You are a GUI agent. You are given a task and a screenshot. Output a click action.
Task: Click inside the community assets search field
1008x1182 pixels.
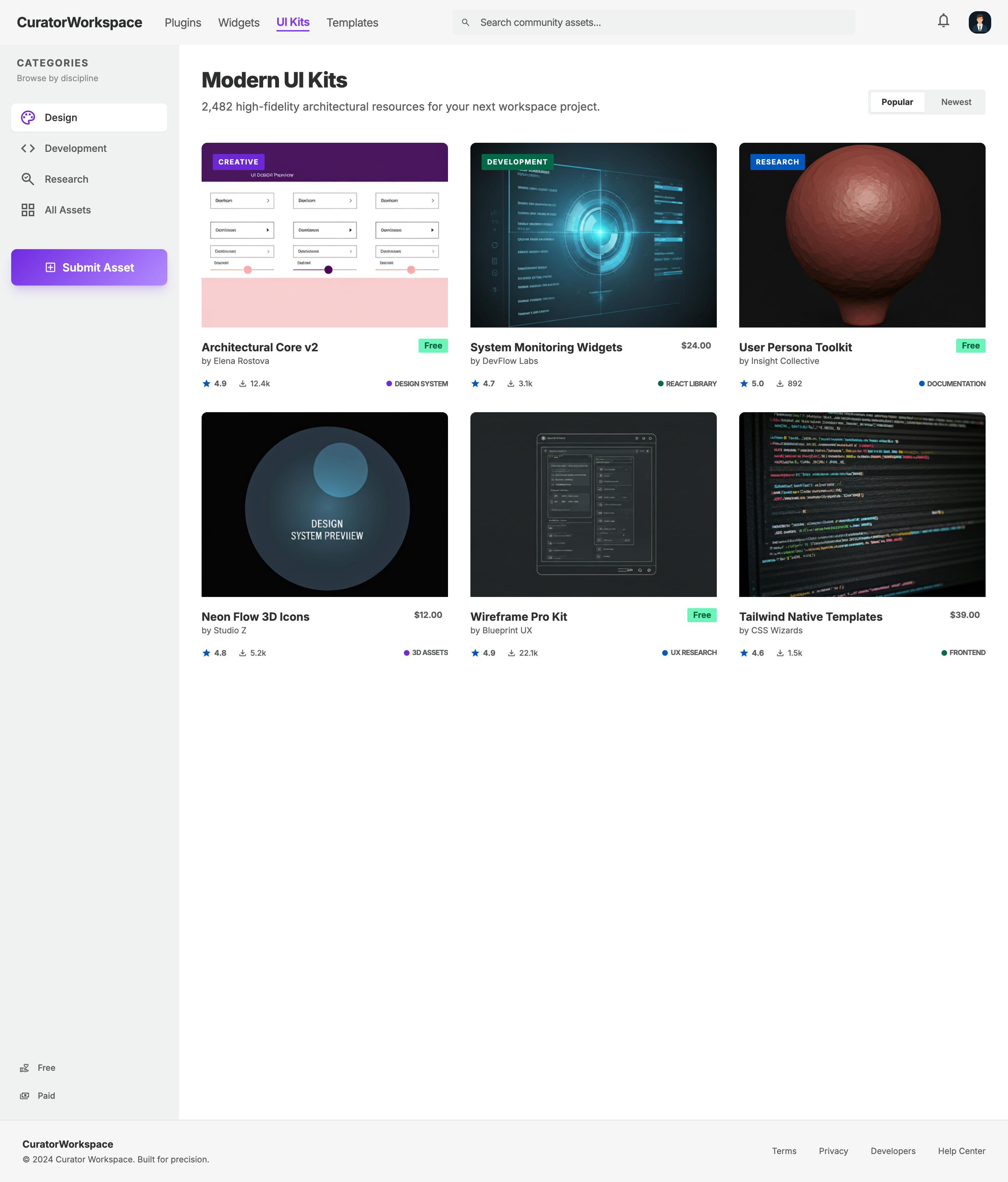tap(628, 22)
